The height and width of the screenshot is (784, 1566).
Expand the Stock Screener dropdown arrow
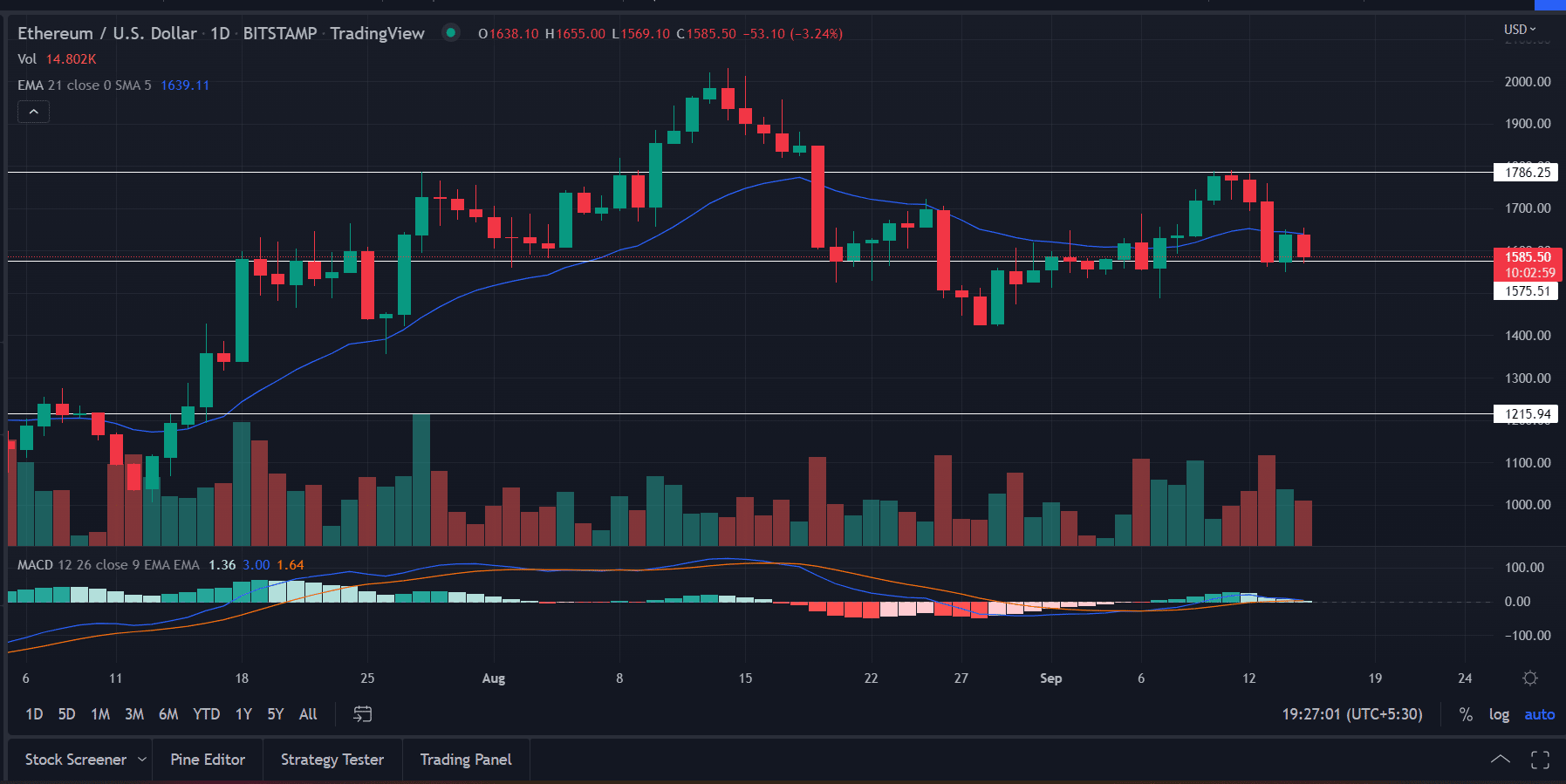pos(142,760)
